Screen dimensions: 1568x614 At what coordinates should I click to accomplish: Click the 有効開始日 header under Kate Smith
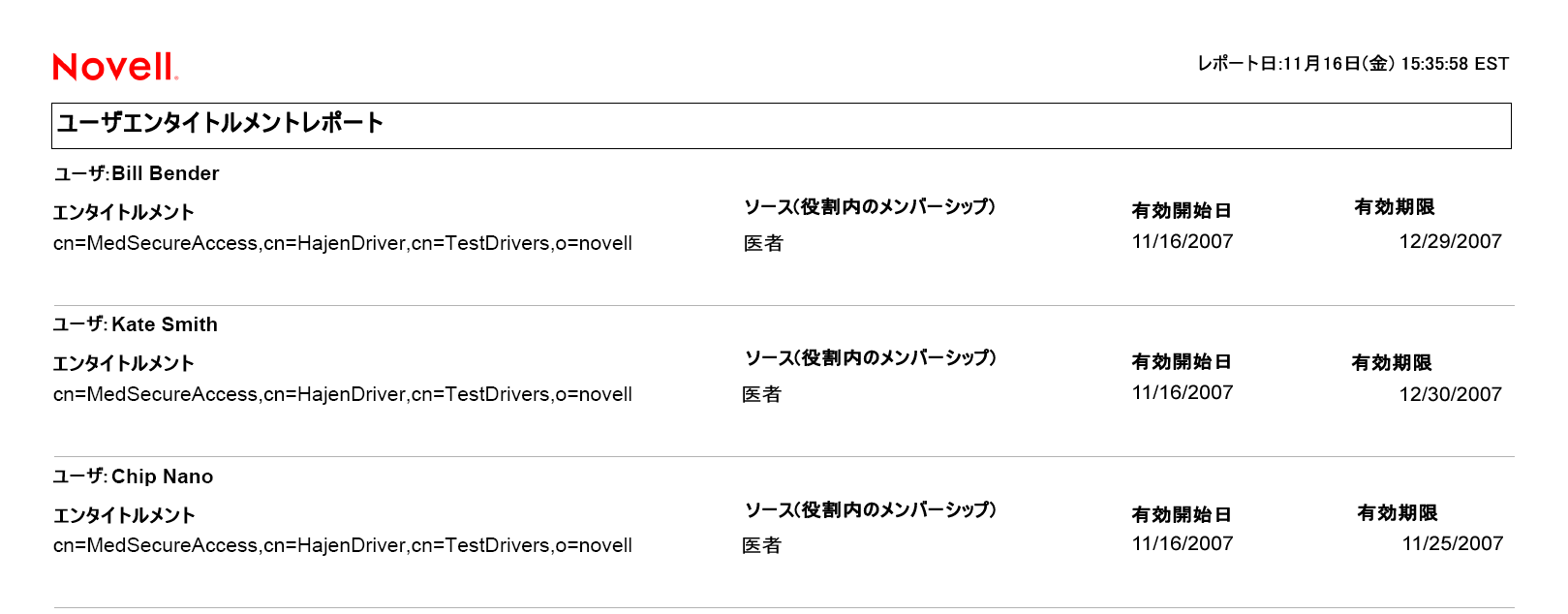coord(1181,362)
